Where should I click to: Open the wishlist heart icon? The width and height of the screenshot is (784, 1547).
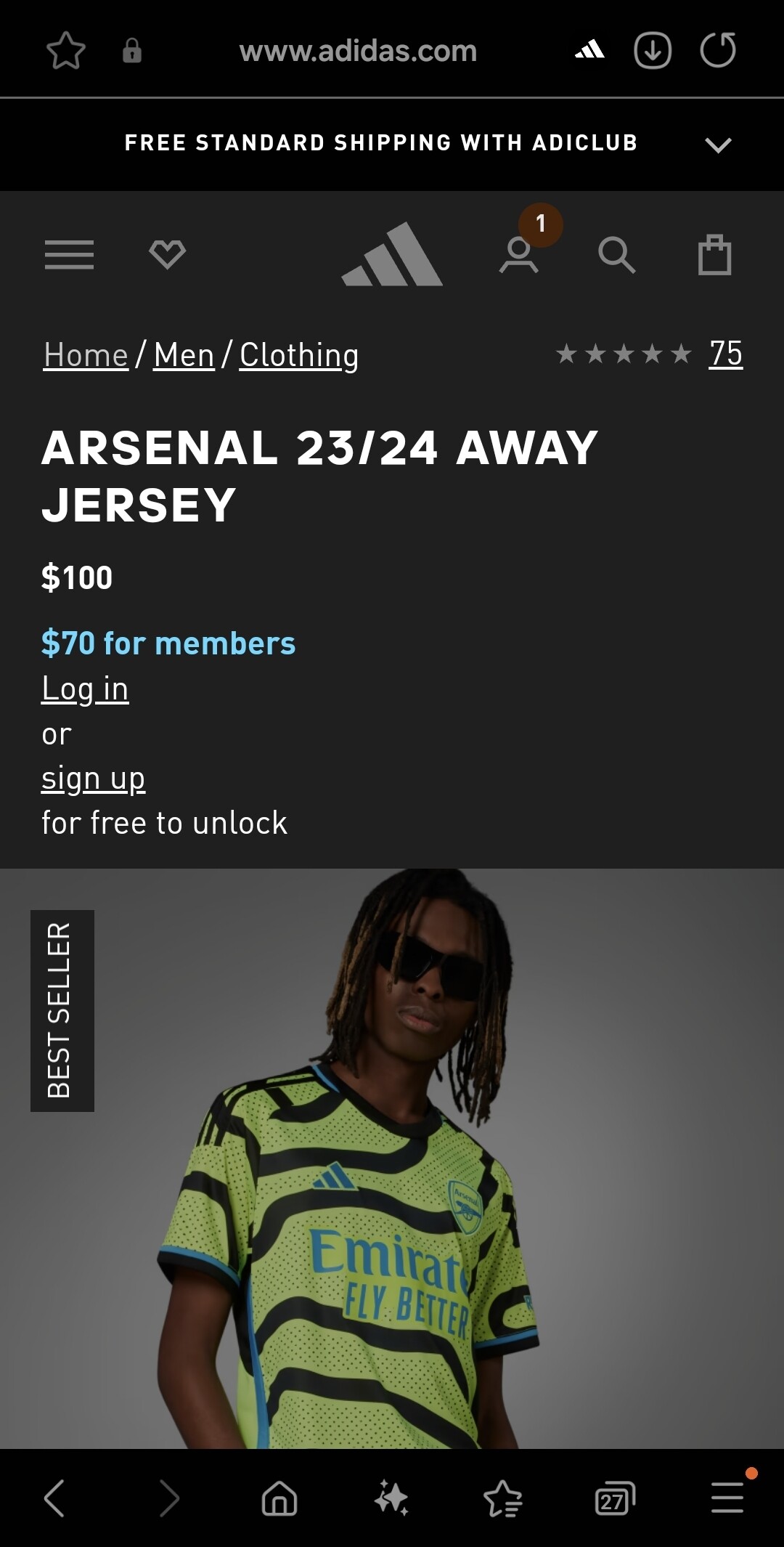click(167, 254)
